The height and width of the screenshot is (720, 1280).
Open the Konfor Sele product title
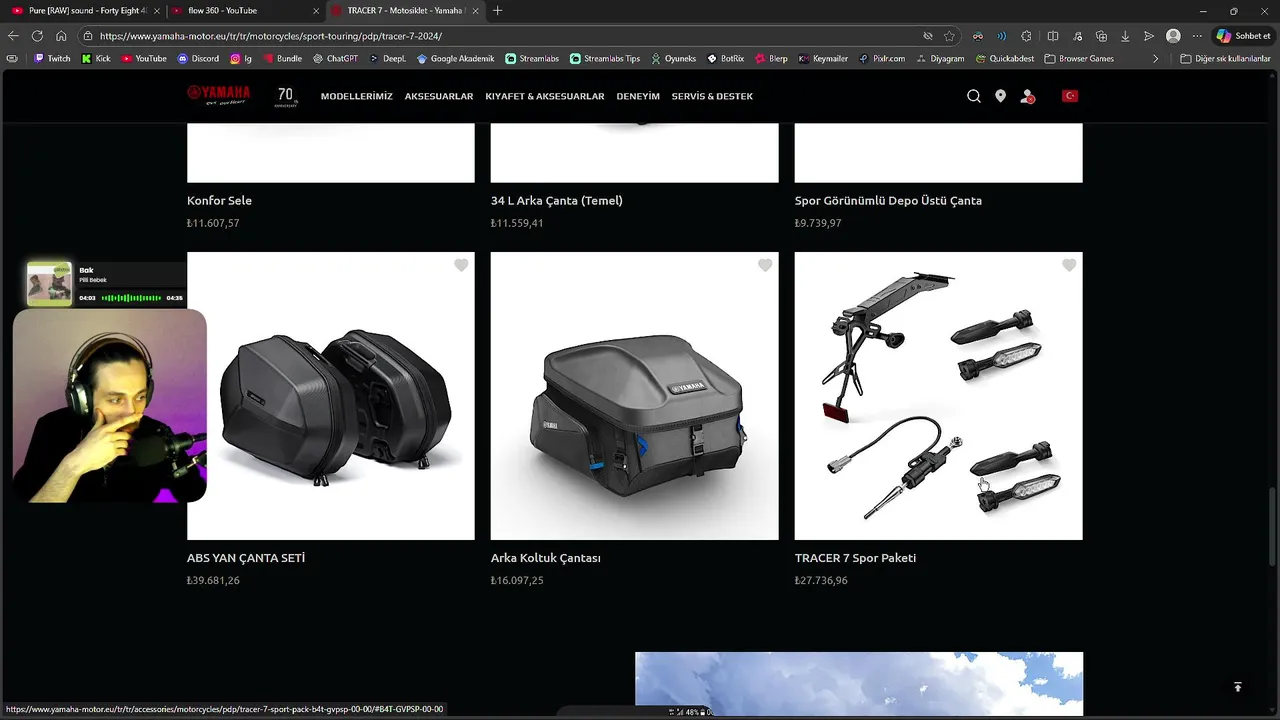[x=219, y=200]
